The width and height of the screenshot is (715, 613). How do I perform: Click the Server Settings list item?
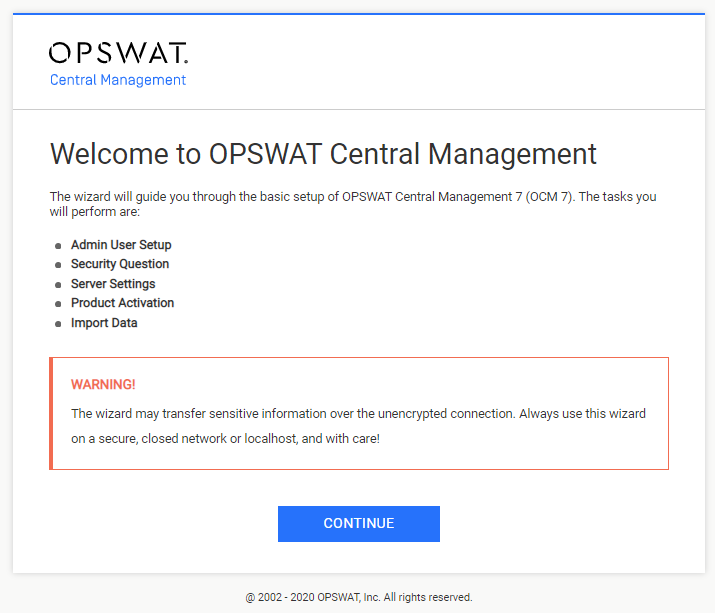click(113, 284)
